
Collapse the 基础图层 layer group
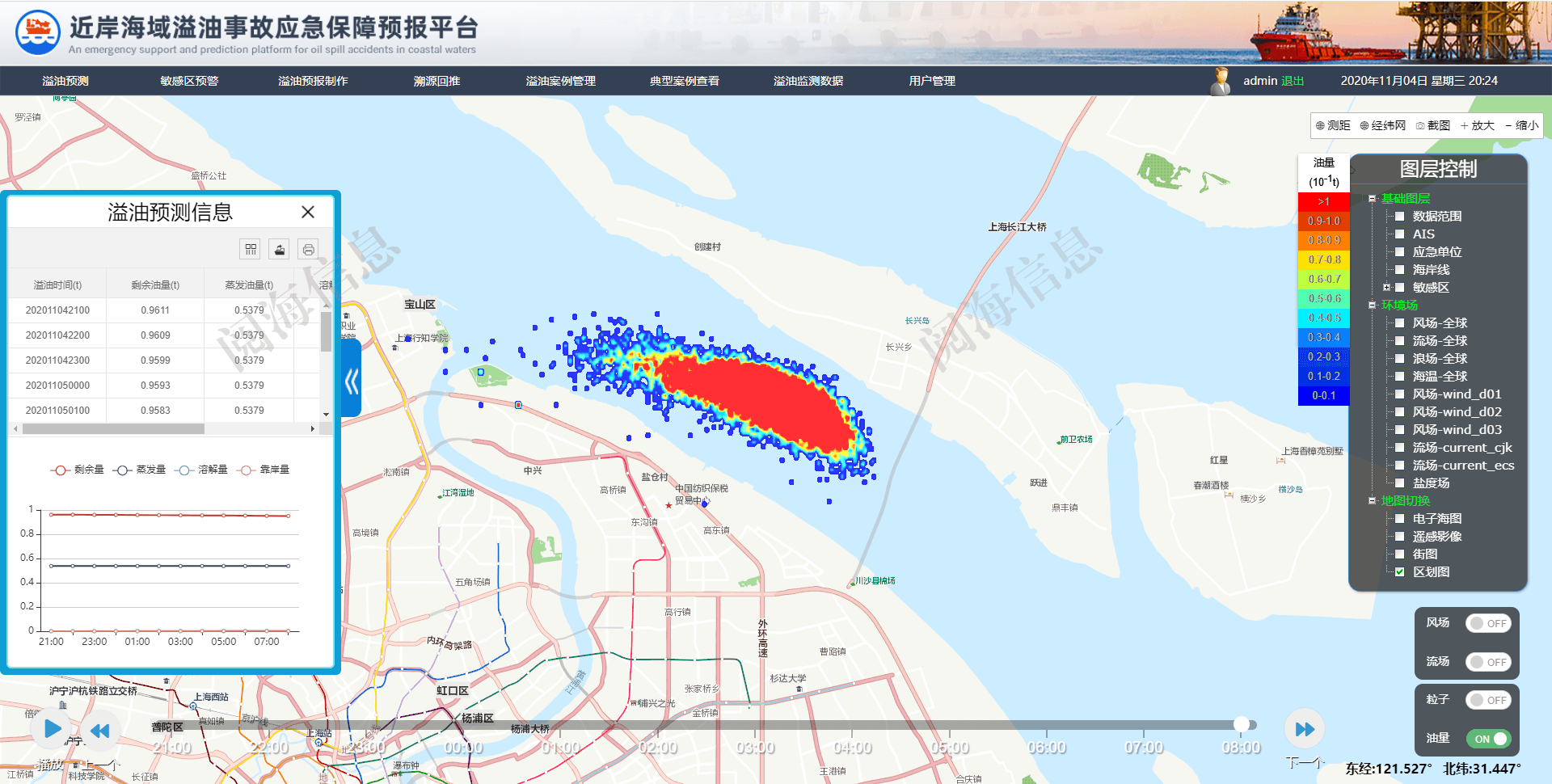click(x=1372, y=198)
